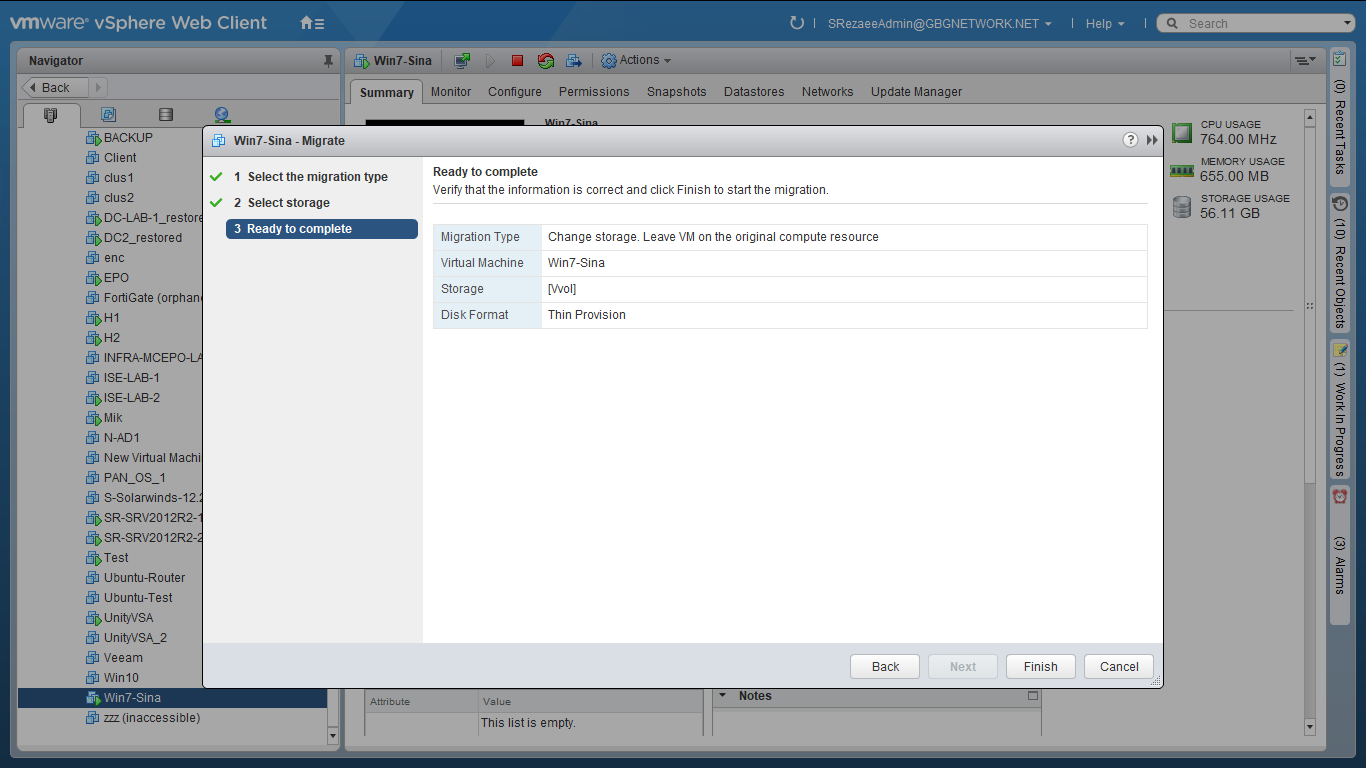Image resolution: width=1366 pixels, height=768 pixels.
Task: Select DC2_restored VM in tree
Action: point(143,238)
